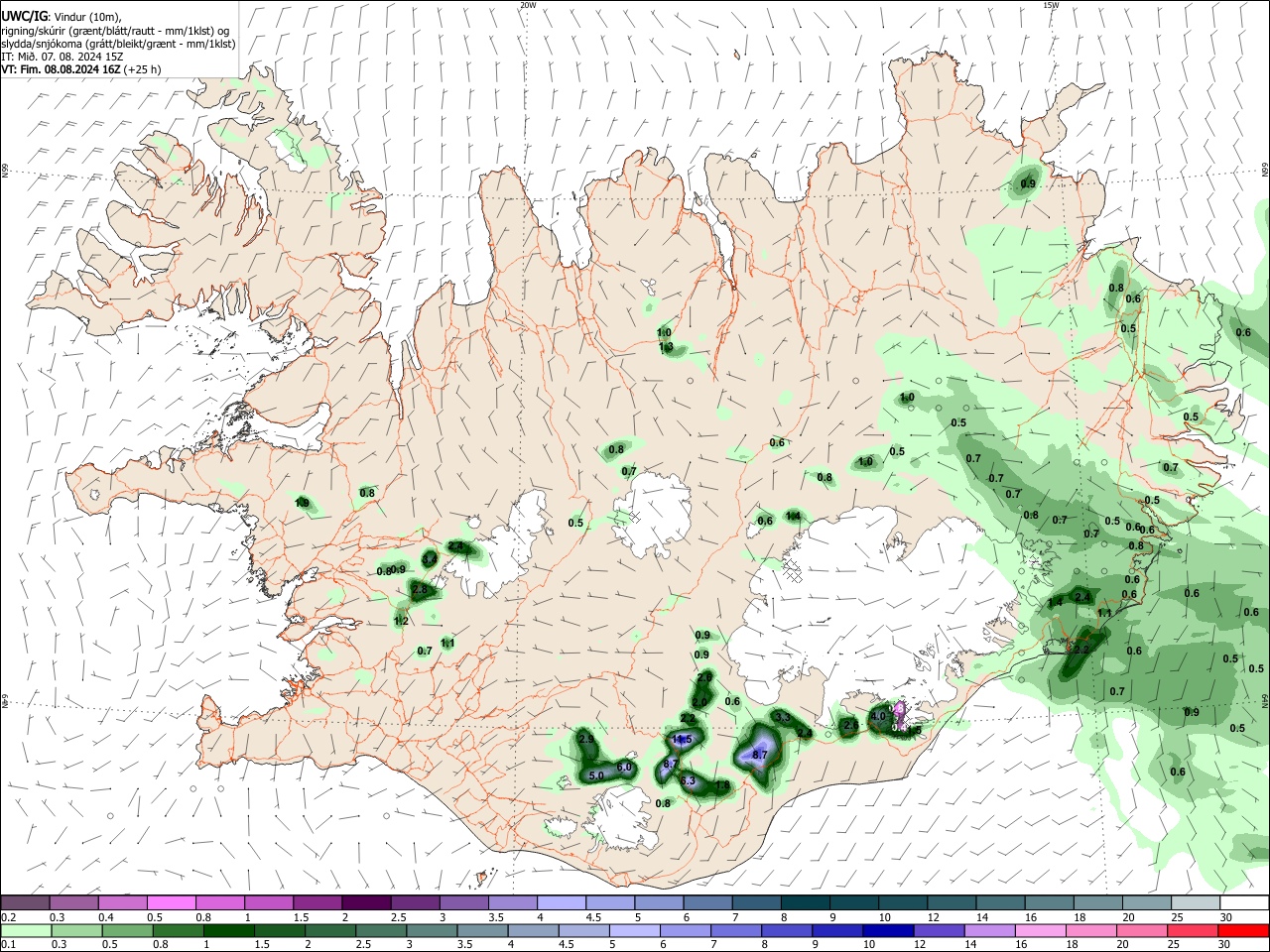Click the 'rigning/skúrir' legend description line
The image size is (1270, 952).
pyautogui.click(x=117, y=31)
